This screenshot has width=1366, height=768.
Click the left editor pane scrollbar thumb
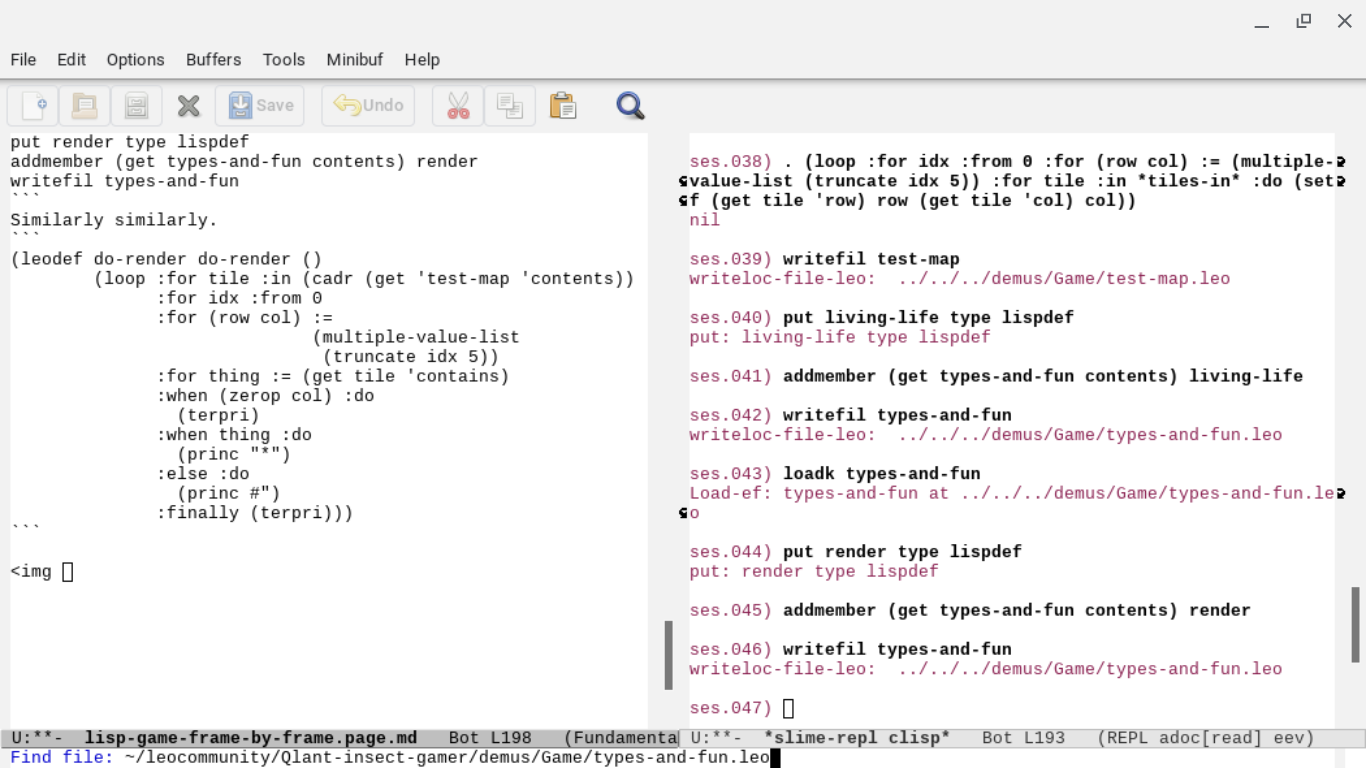click(668, 655)
